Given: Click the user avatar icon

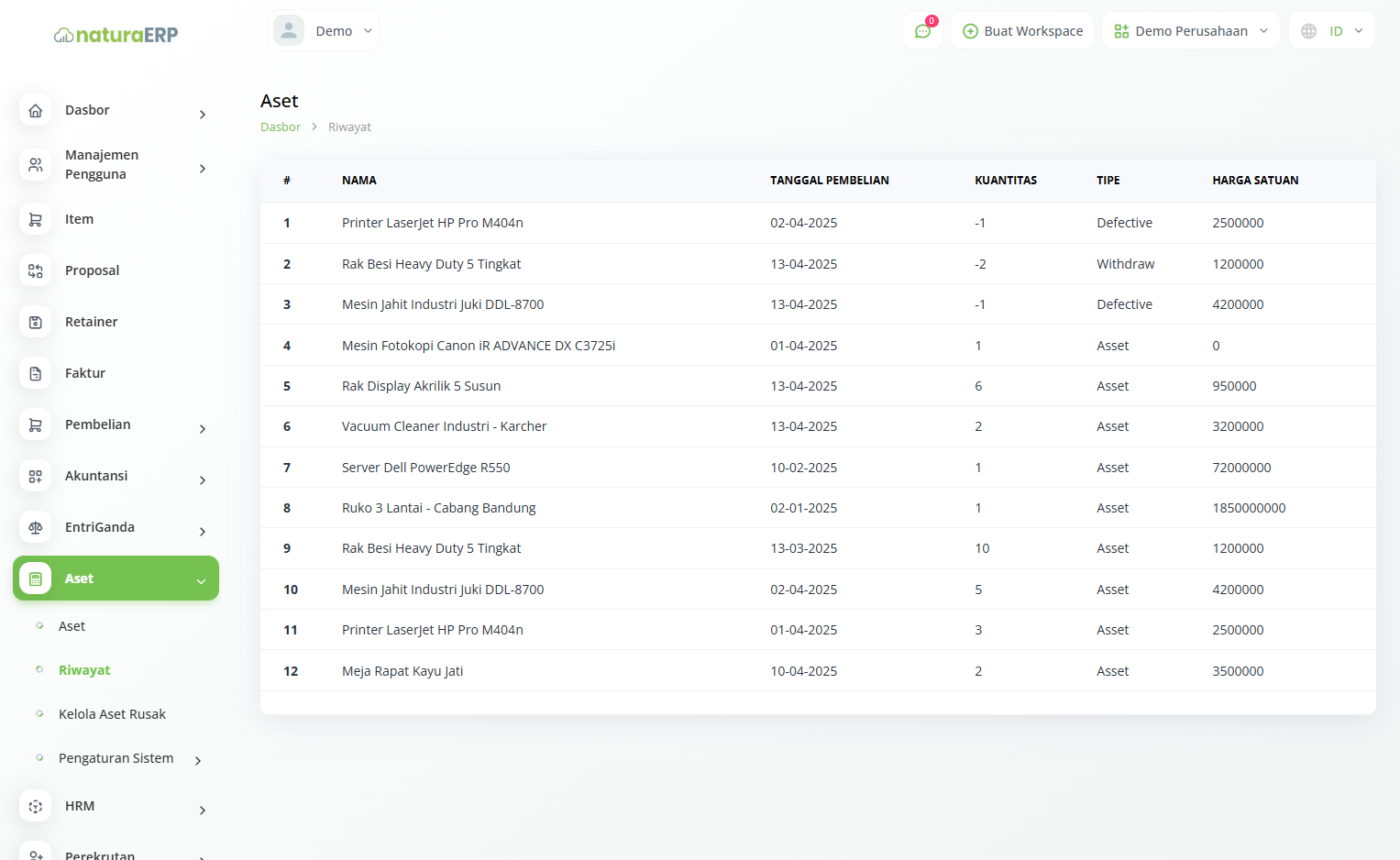Looking at the screenshot, I should pyautogui.click(x=289, y=30).
